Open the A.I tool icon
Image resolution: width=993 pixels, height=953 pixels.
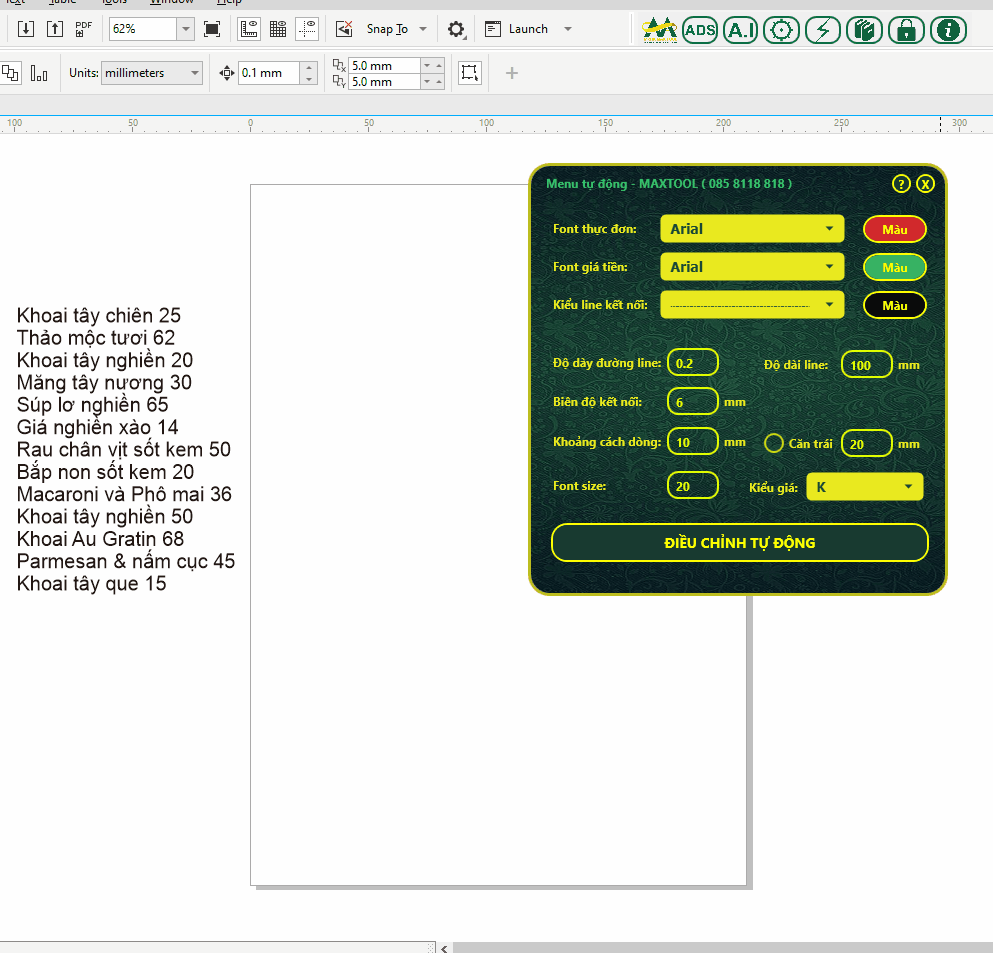pyautogui.click(x=740, y=30)
